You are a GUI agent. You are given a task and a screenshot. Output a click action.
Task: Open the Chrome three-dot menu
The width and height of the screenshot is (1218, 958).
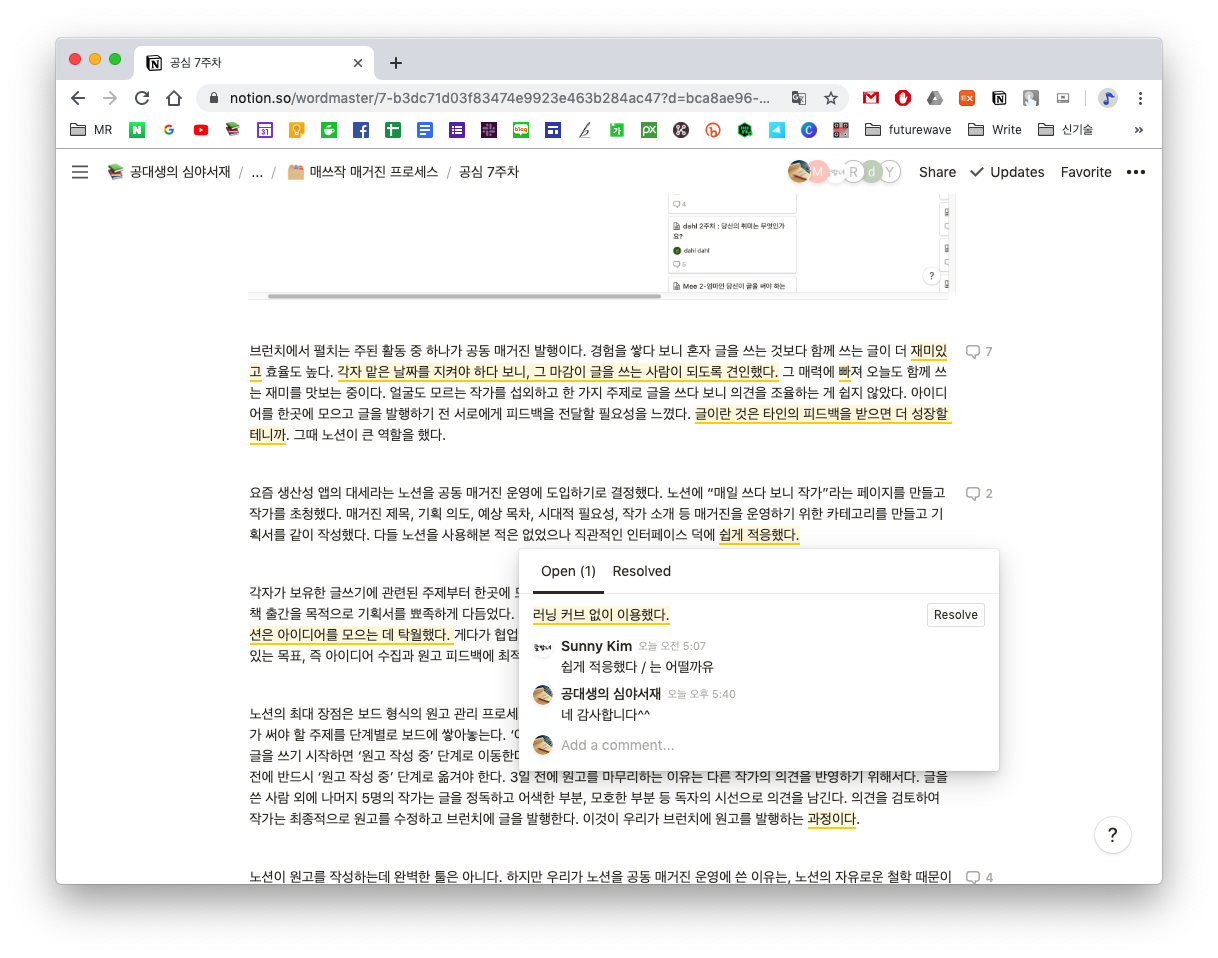coord(1140,98)
